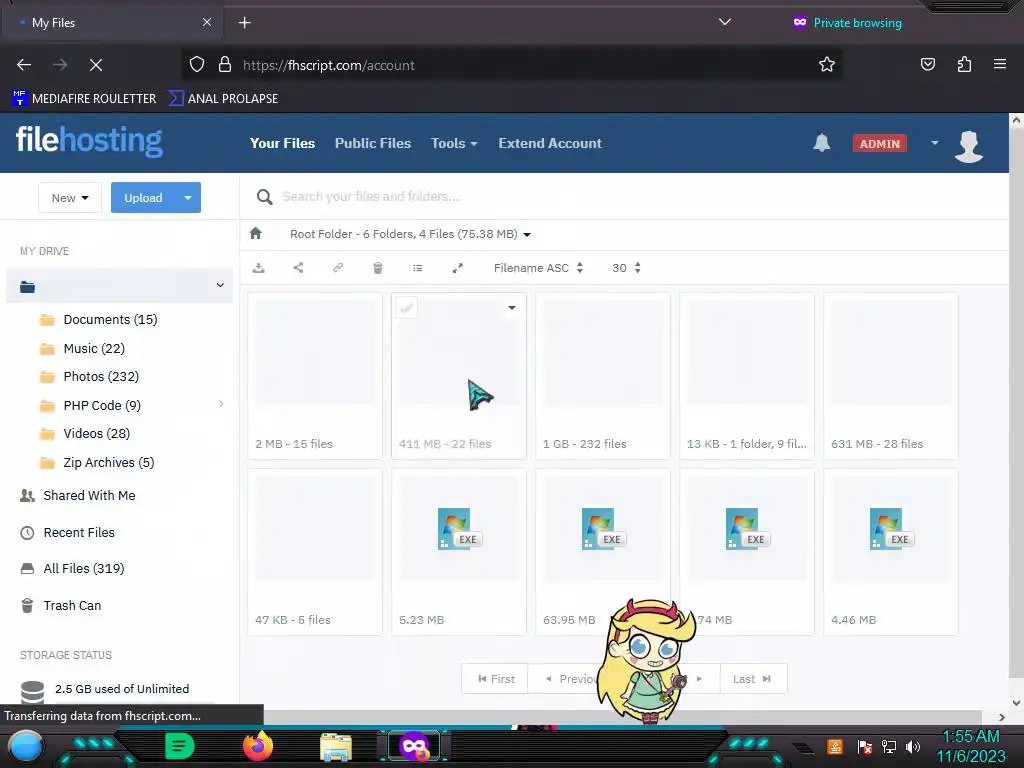Change the 30 items per page selector
1024x768 pixels.
(x=626, y=268)
